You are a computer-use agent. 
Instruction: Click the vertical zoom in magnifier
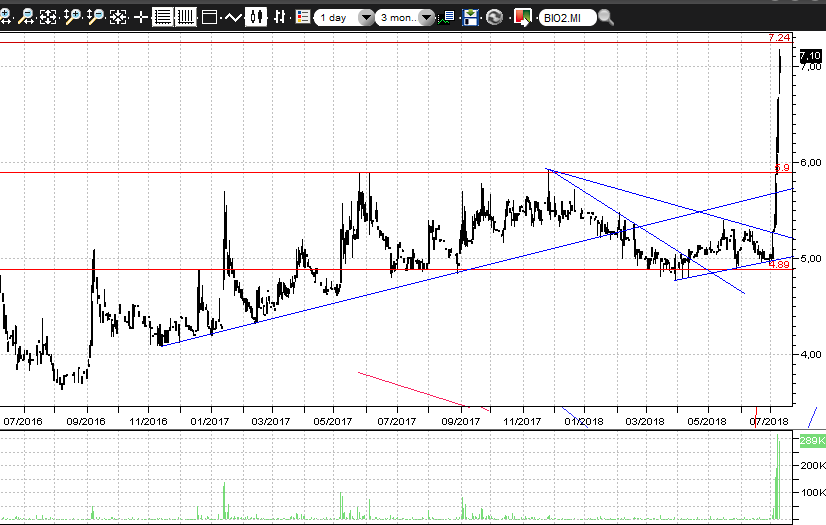(72, 17)
